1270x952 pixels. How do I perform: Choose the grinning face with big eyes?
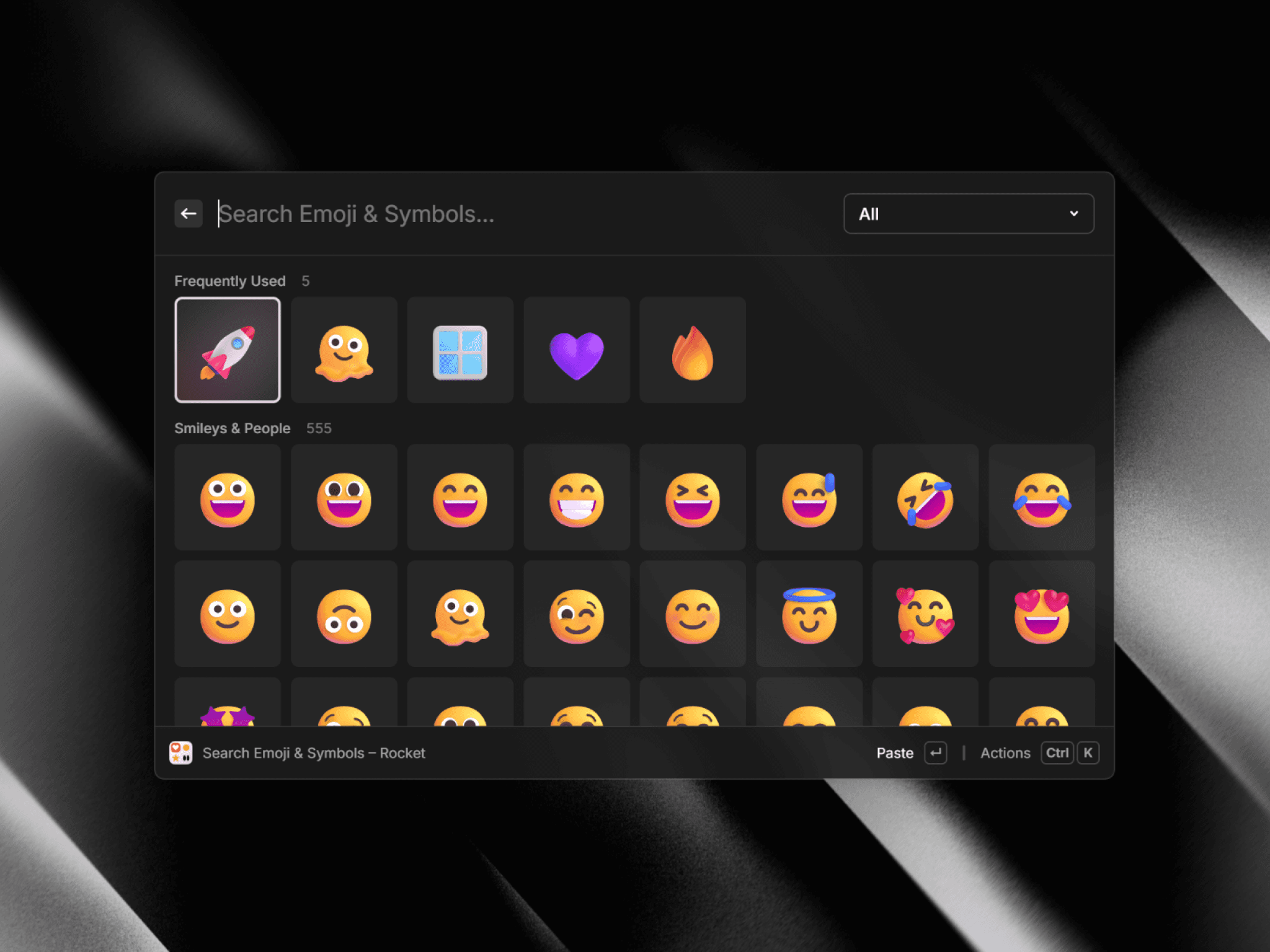[x=344, y=497]
